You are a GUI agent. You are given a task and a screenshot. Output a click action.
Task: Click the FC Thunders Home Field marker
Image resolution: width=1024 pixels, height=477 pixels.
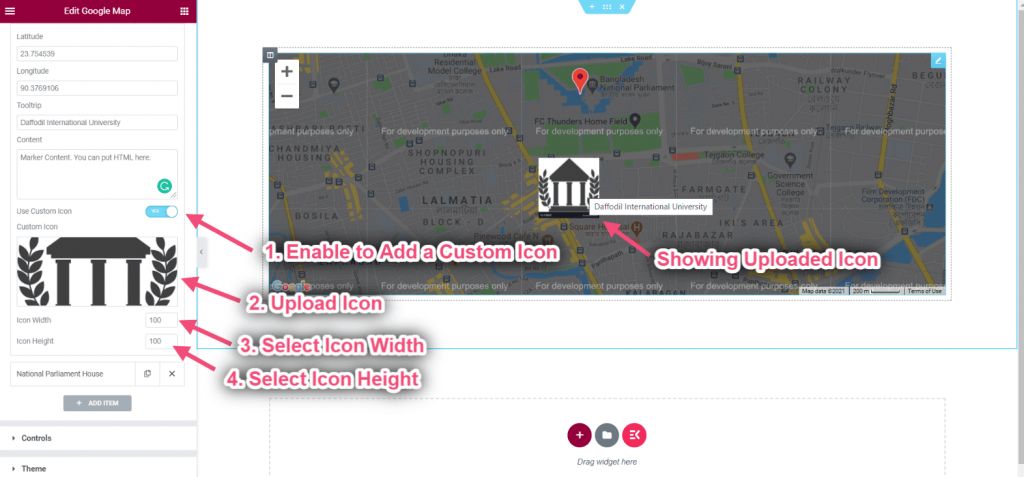634,121
